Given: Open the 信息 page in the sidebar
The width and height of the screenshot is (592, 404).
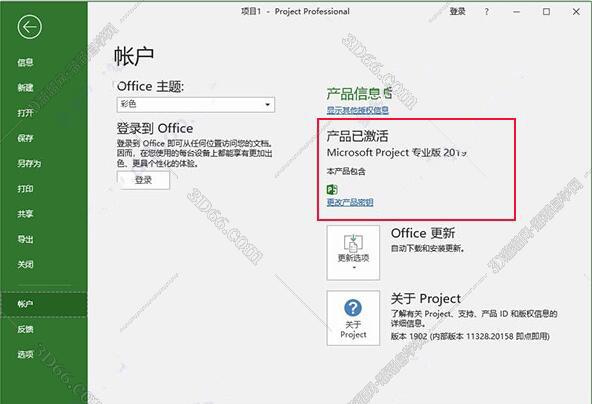Looking at the screenshot, I should pyautogui.click(x=25, y=62).
